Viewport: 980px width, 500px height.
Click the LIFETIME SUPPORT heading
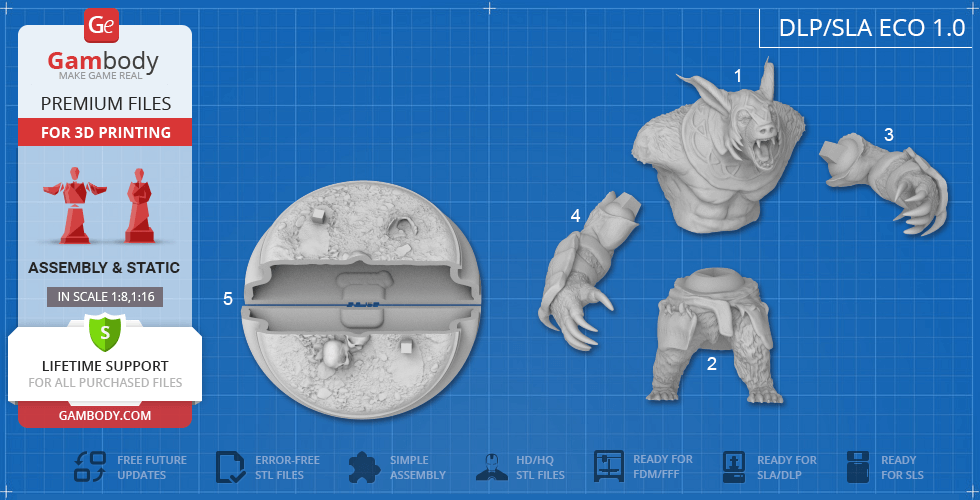coord(105,366)
